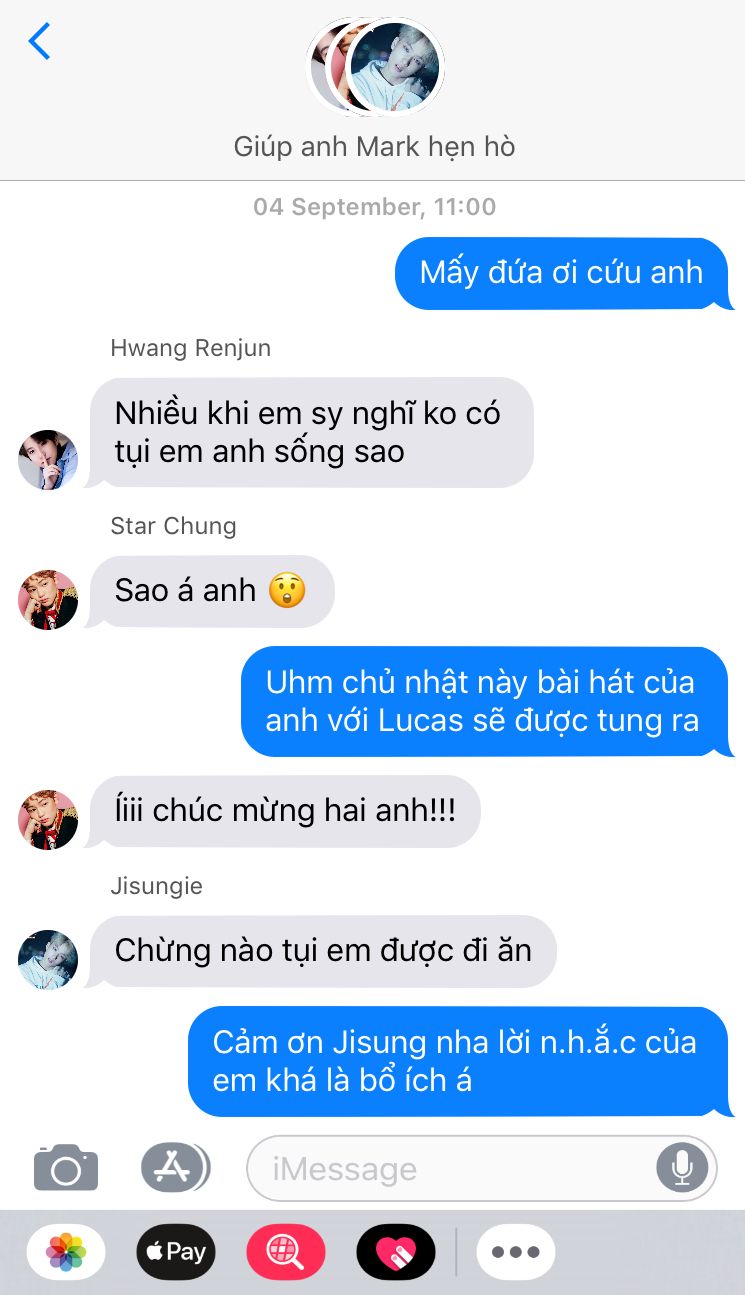Tap the microphone dictation icon
Screen dimensions: 745x1295
tap(683, 1167)
